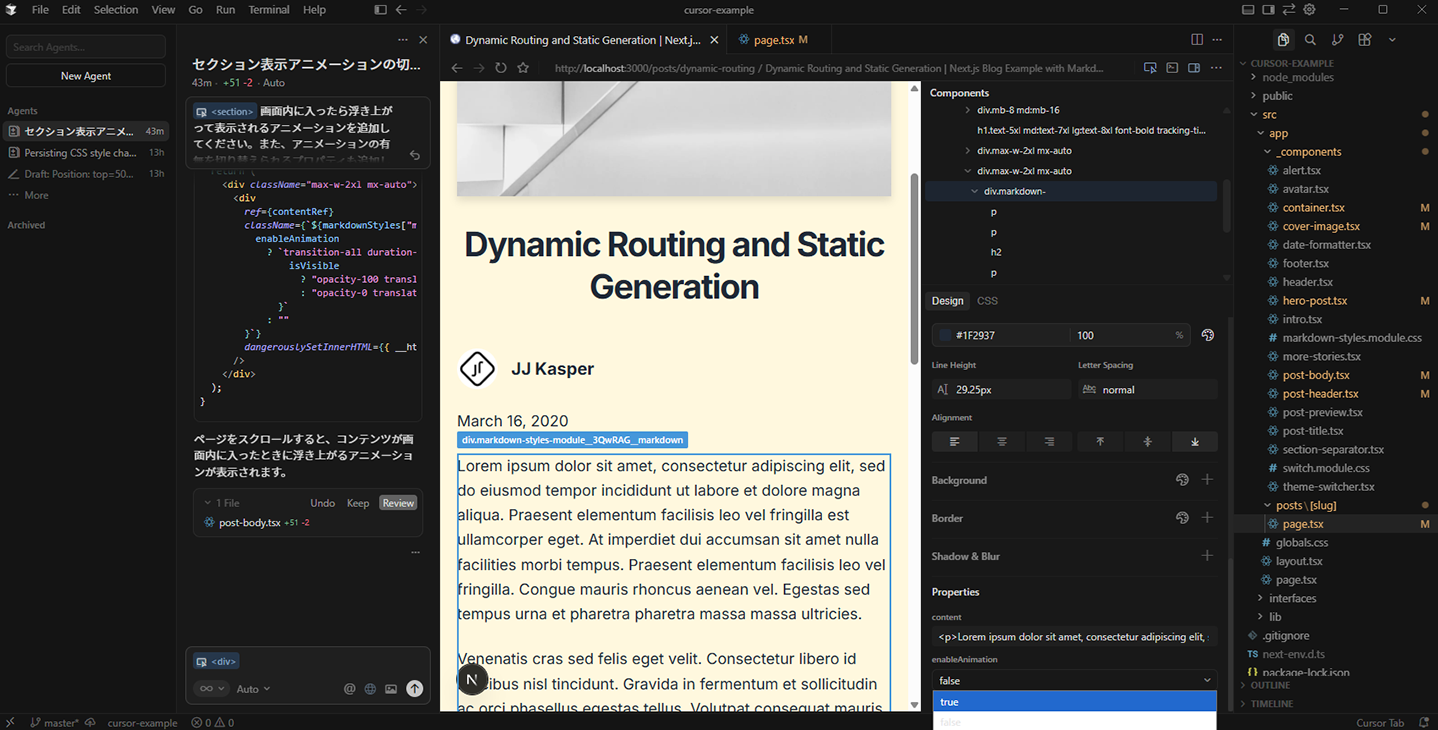Click the Review button for post-body.tsx changes
This screenshot has width=1438, height=730.
(x=398, y=503)
